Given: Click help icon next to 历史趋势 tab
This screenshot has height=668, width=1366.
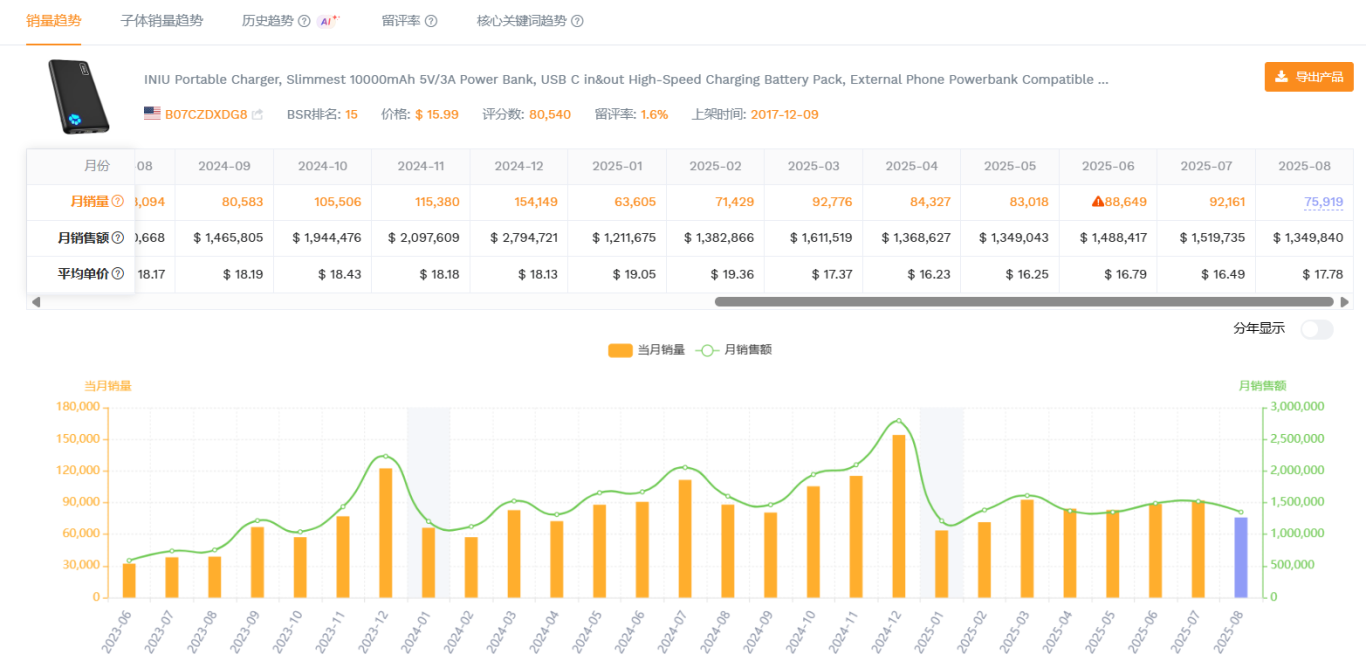Looking at the screenshot, I should [x=304, y=21].
